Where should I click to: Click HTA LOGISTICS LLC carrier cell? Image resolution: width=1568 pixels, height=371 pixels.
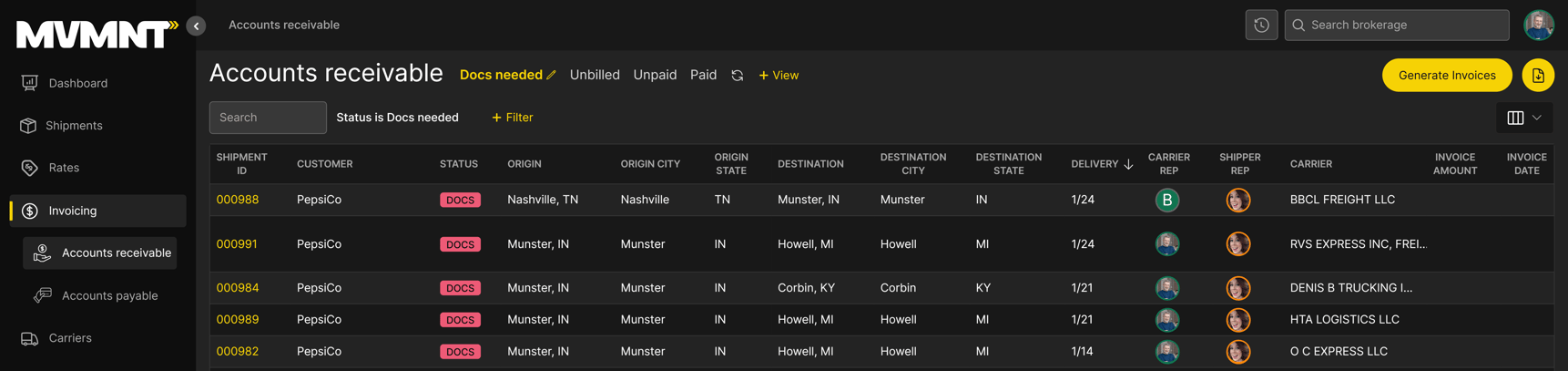(x=1345, y=320)
